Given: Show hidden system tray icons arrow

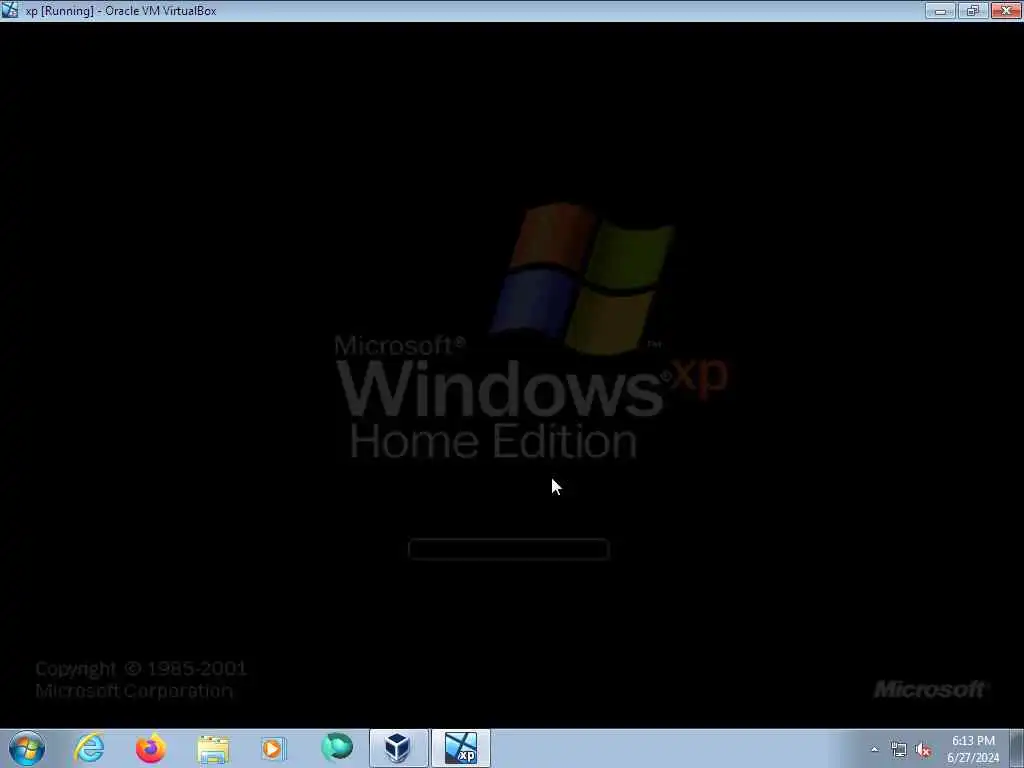Looking at the screenshot, I should (874, 750).
